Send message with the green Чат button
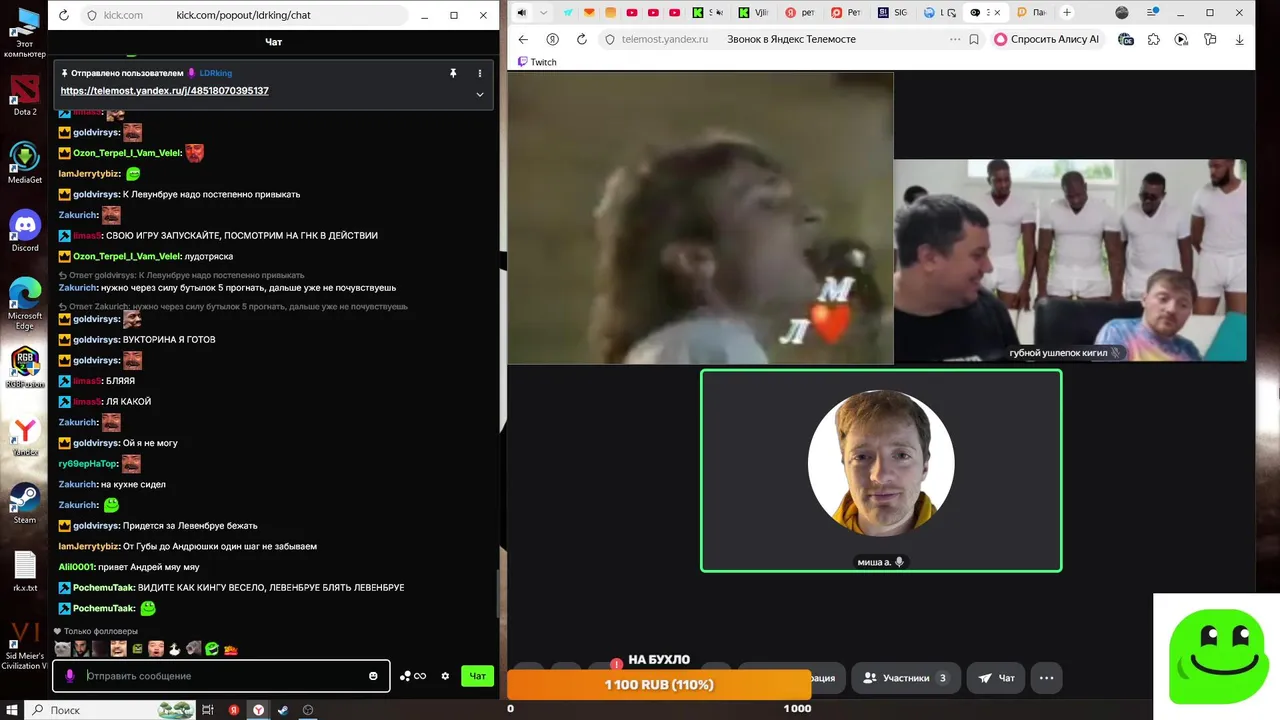Viewport: 1280px width, 720px height. pos(477,676)
